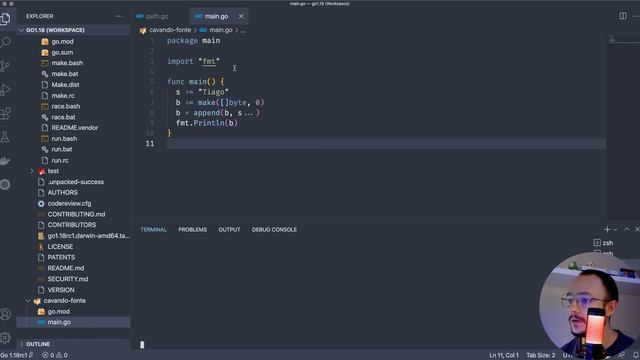Image resolution: width=640 pixels, height=360 pixels.
Task: Place cursor on line 11 of editor
Action: click(386, 144)
